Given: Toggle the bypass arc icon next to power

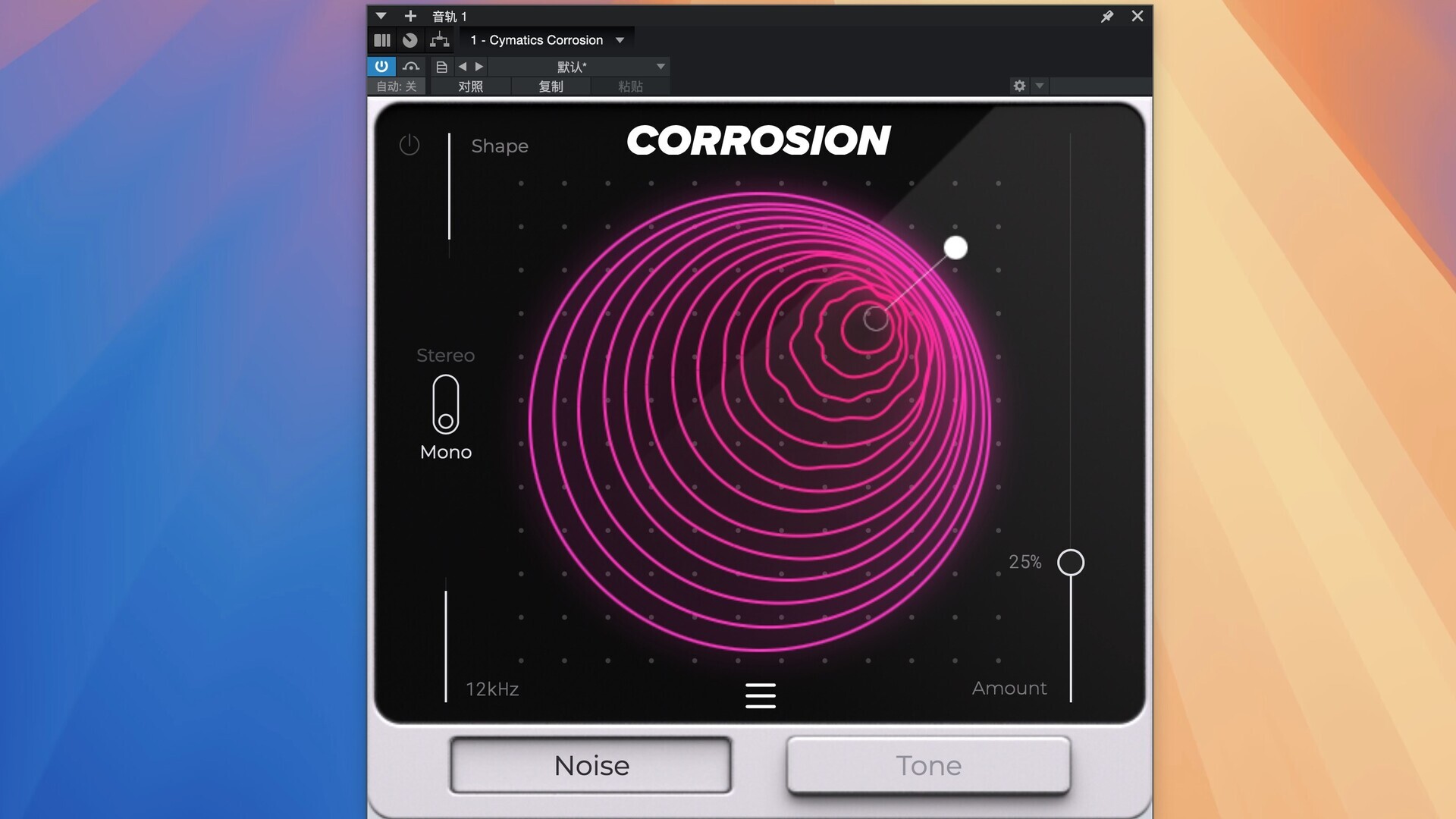Looking at the screenshot, I should pos(411,67).
